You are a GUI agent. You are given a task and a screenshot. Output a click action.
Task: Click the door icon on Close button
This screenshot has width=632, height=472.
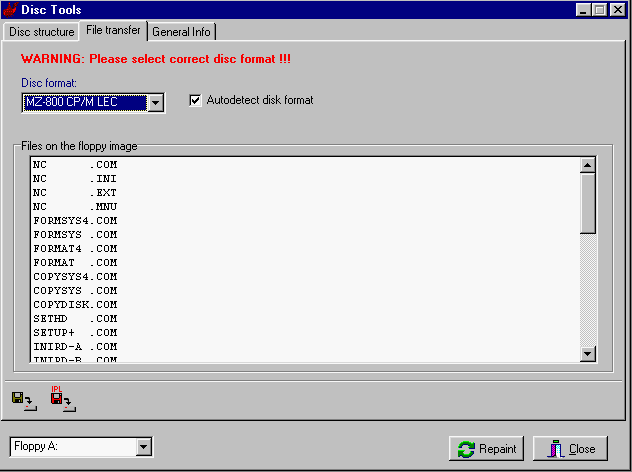point(555,449)
